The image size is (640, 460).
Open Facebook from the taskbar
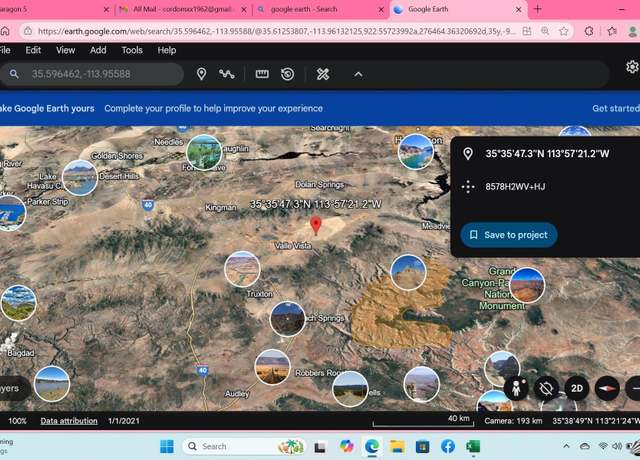[x=448, y=446]
